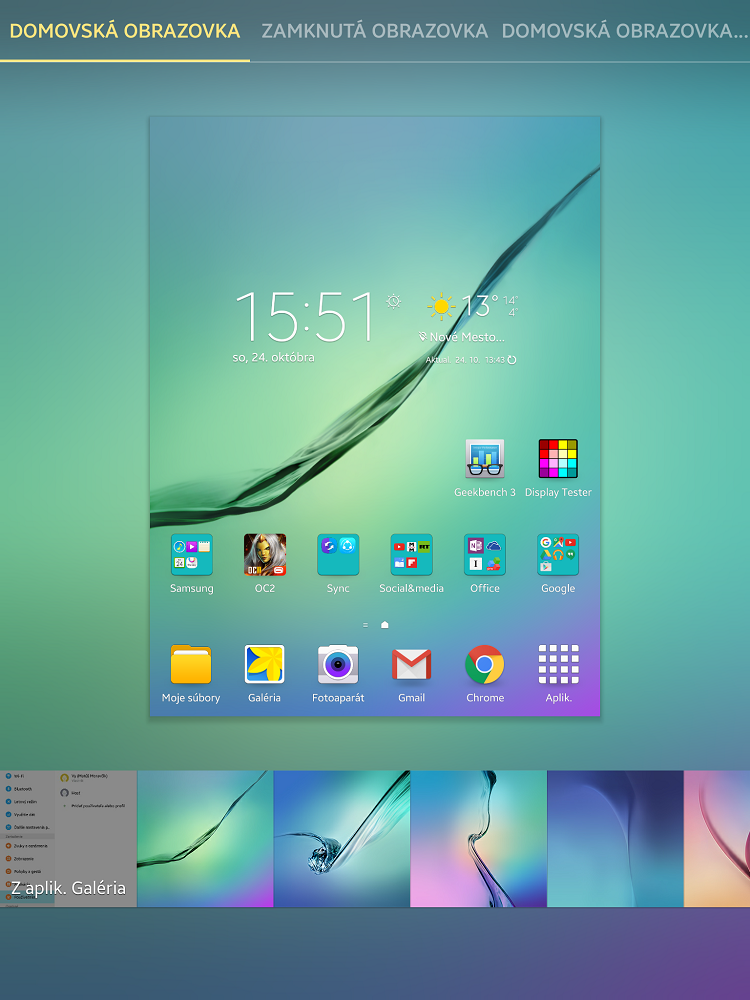Open the Office folder icon
This screenshot has width=750, height=1000.
[x=485, y=555]
